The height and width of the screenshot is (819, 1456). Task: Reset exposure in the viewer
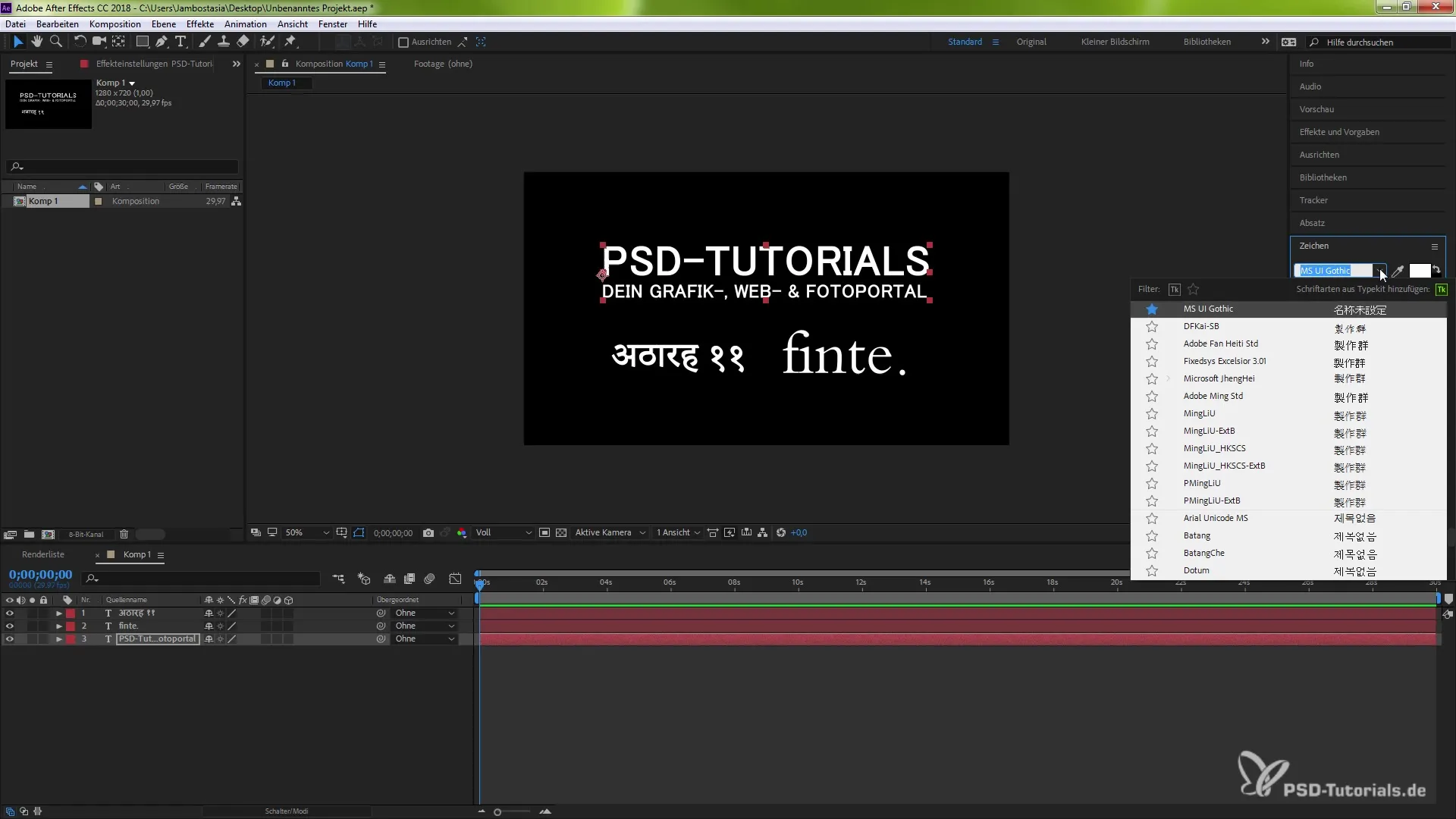click(x=781, y=533)
